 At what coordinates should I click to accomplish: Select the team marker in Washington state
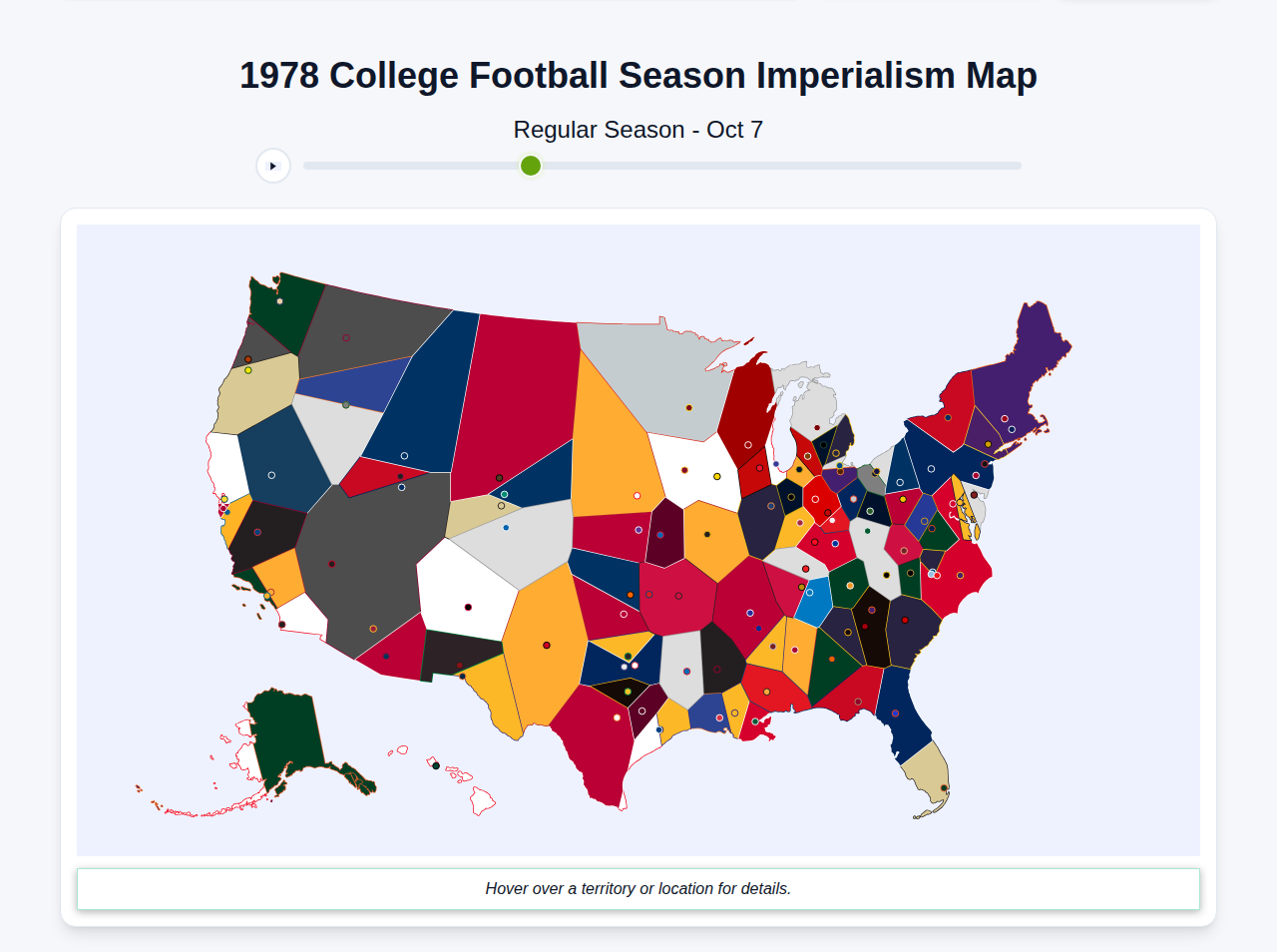click(x=279, y=301)
